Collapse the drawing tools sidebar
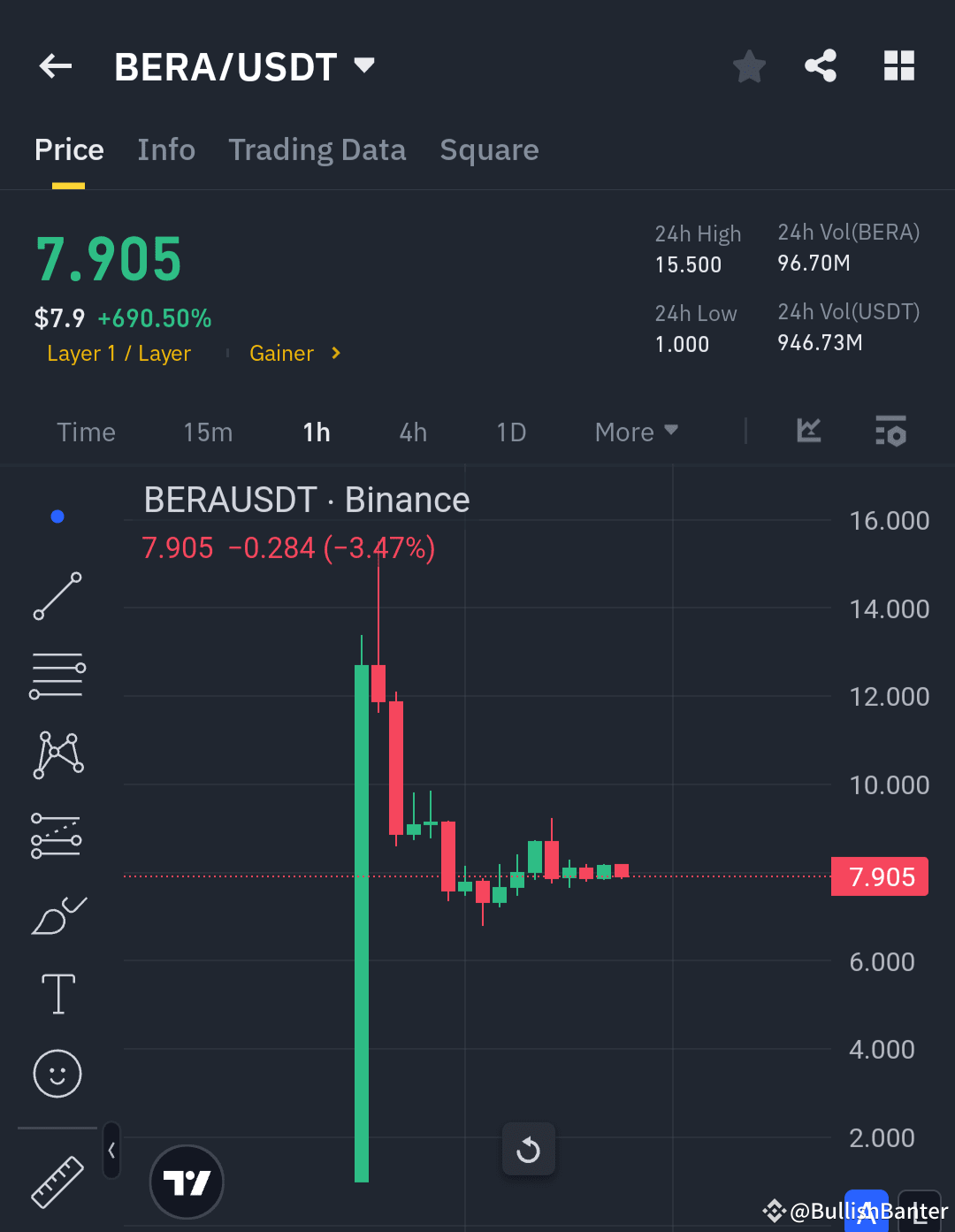The image size is (955, 1232). point(111,1151)
